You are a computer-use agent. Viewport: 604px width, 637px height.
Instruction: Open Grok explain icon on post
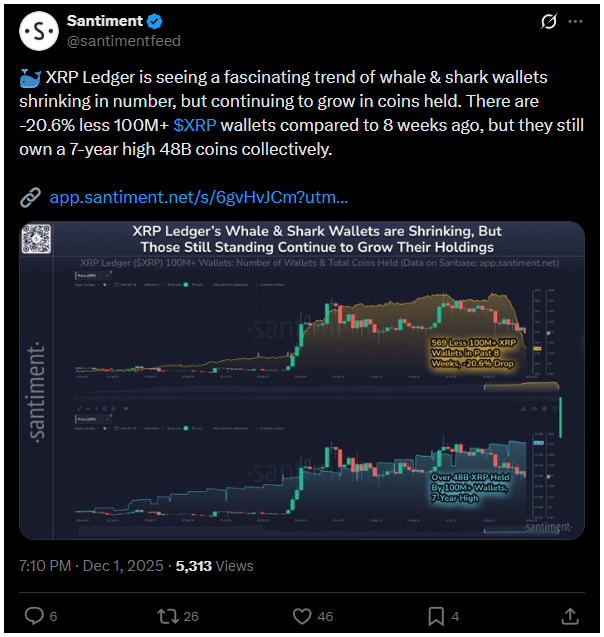pos(548,22)
